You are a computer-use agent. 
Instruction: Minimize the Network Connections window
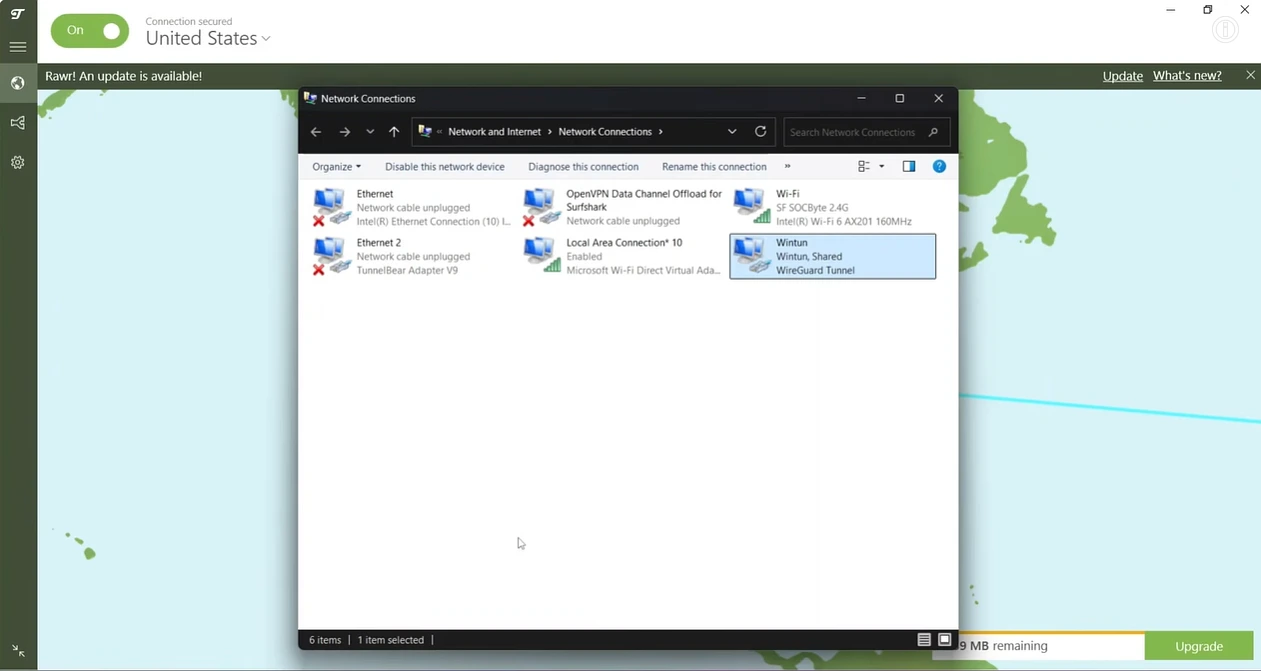[862, 98]
